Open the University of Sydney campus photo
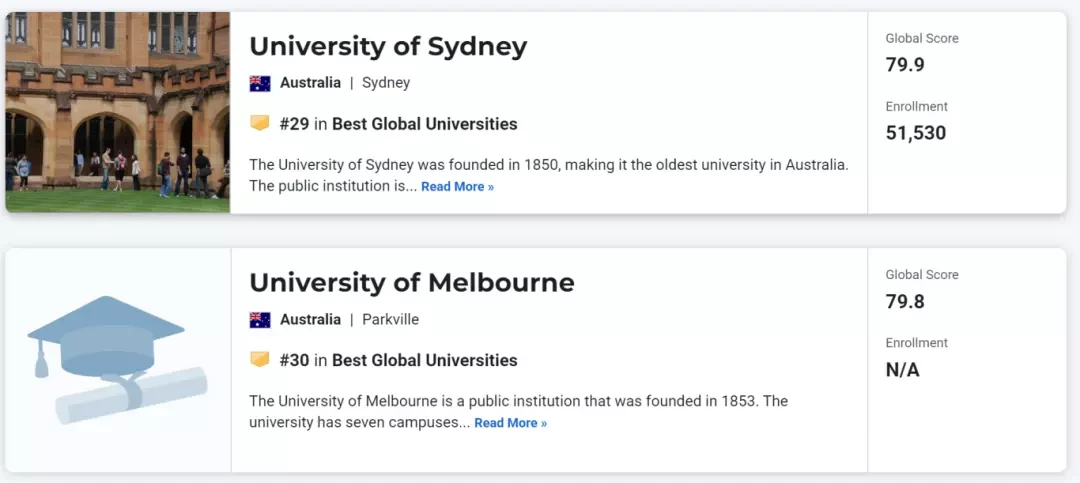The image size is (1080, 483). click(x=118, y=112)
